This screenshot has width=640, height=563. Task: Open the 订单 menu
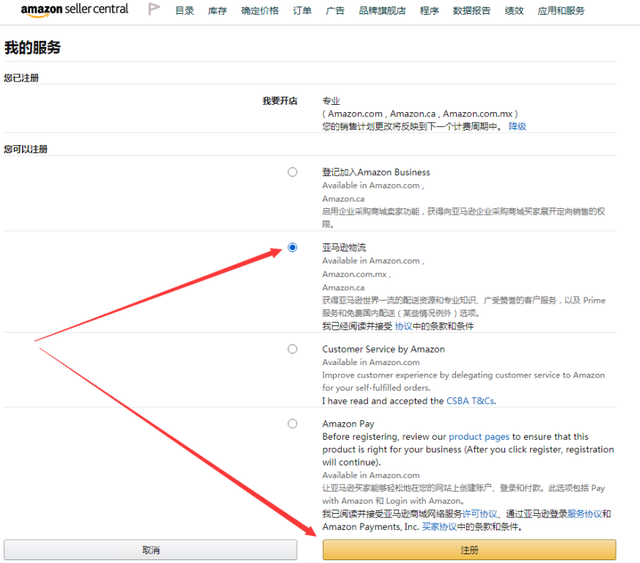(x=302, y=11)
